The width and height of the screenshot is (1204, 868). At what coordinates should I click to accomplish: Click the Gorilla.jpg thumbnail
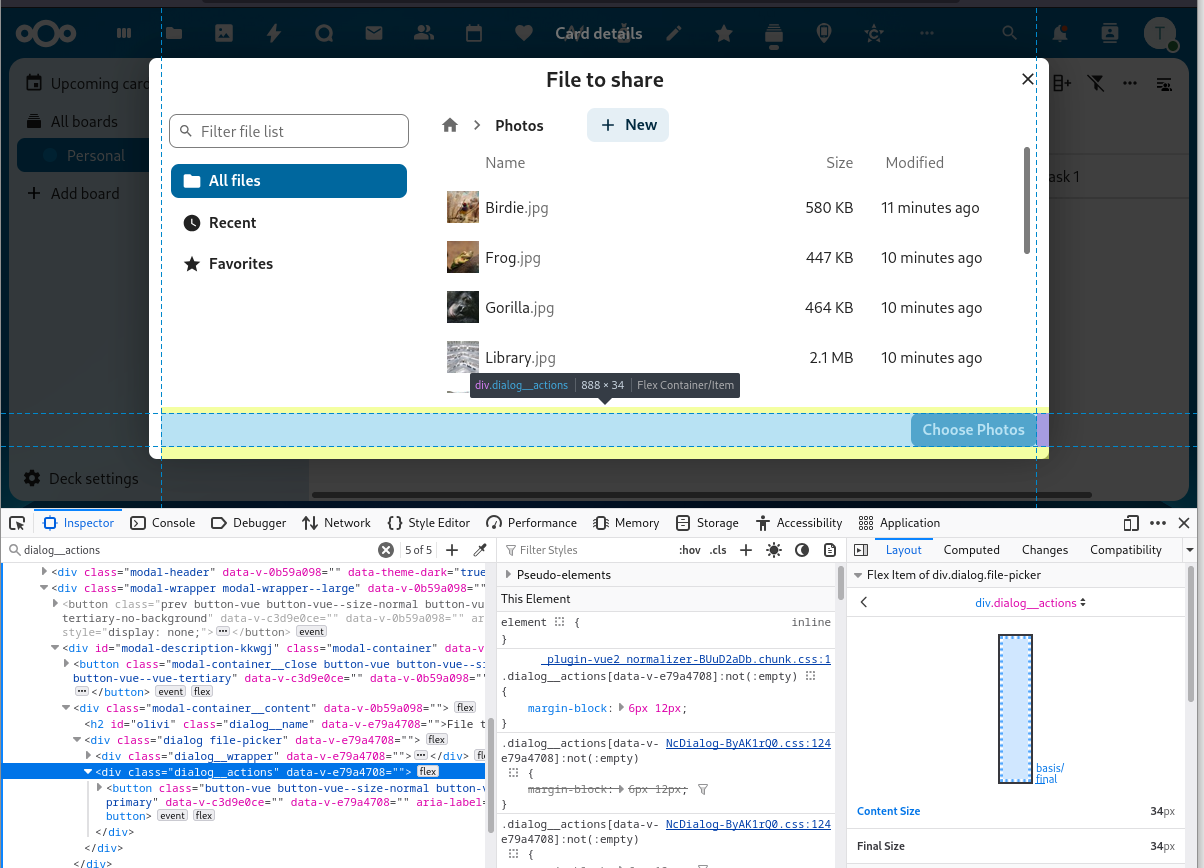pyautogui.click(x=462, y=307)
